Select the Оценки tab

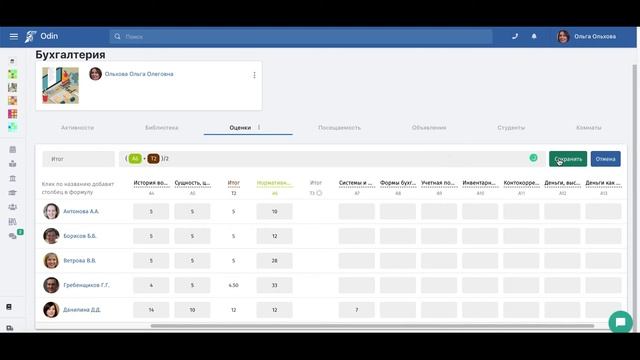click(x=240, y=128)
